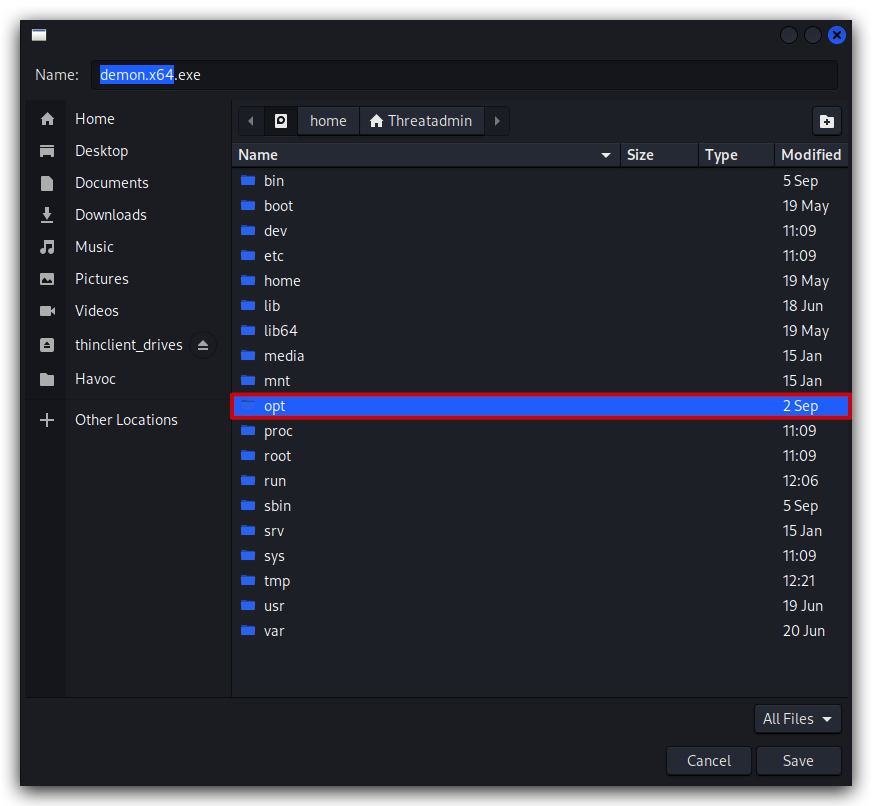The height and width of the screenshot is (806, 872).
Task: Select the lib folder row
Action: click(541, 306)
